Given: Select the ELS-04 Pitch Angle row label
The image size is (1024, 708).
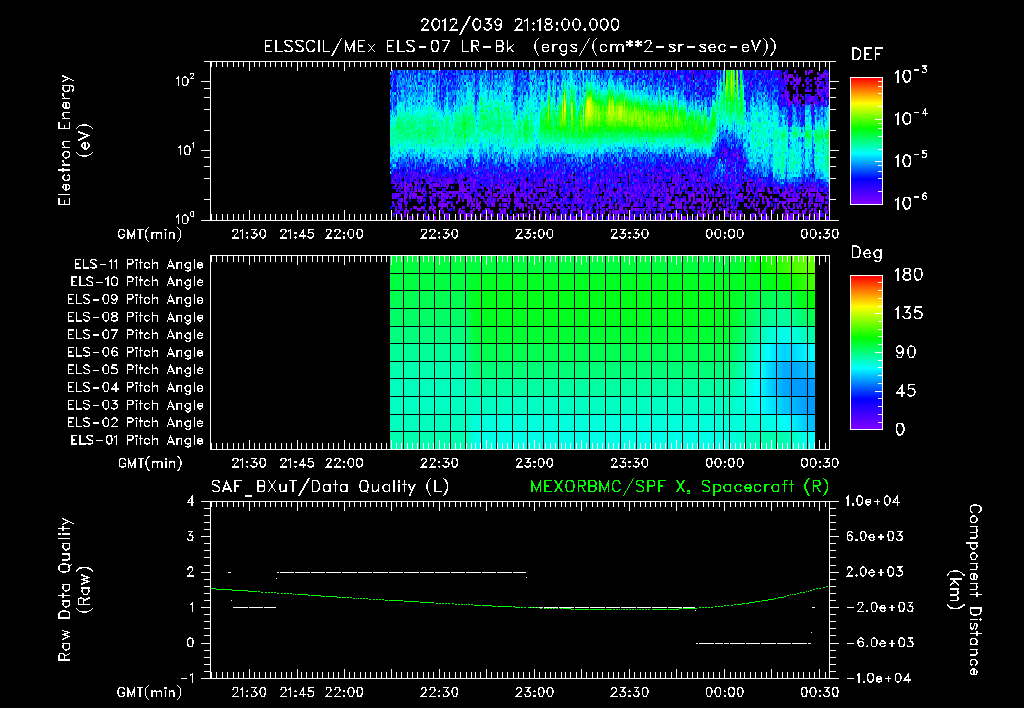Looking at the screenshot, I should (136, 388).
